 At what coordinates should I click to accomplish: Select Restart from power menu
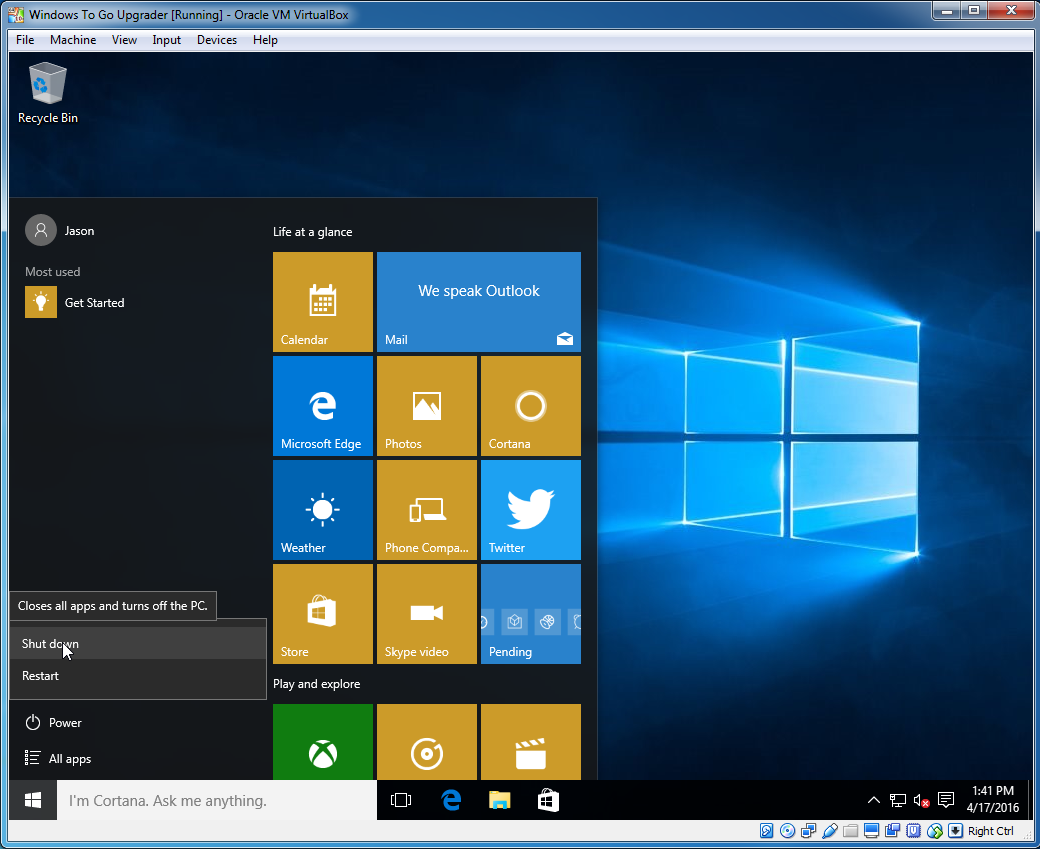coord(138,676)
